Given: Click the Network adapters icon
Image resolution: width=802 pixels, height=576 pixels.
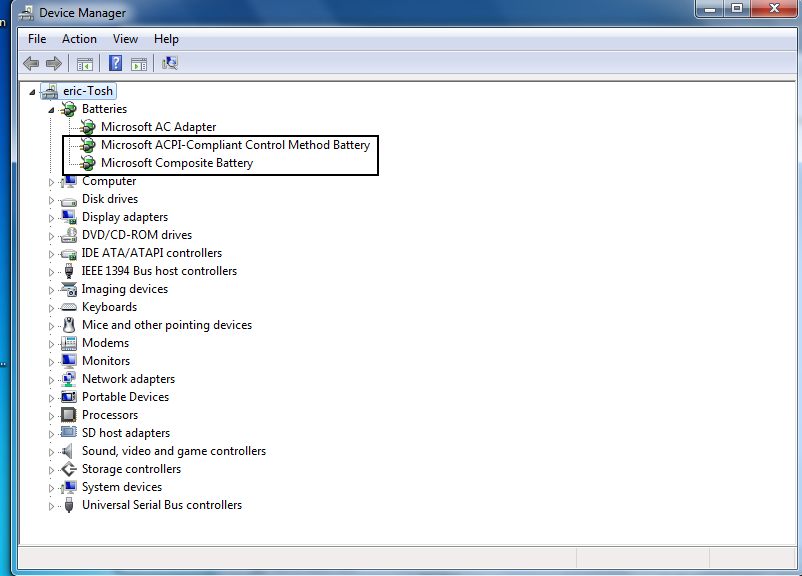Looking at the screenshot, I should pyautogui.click(x=69, y=379).
